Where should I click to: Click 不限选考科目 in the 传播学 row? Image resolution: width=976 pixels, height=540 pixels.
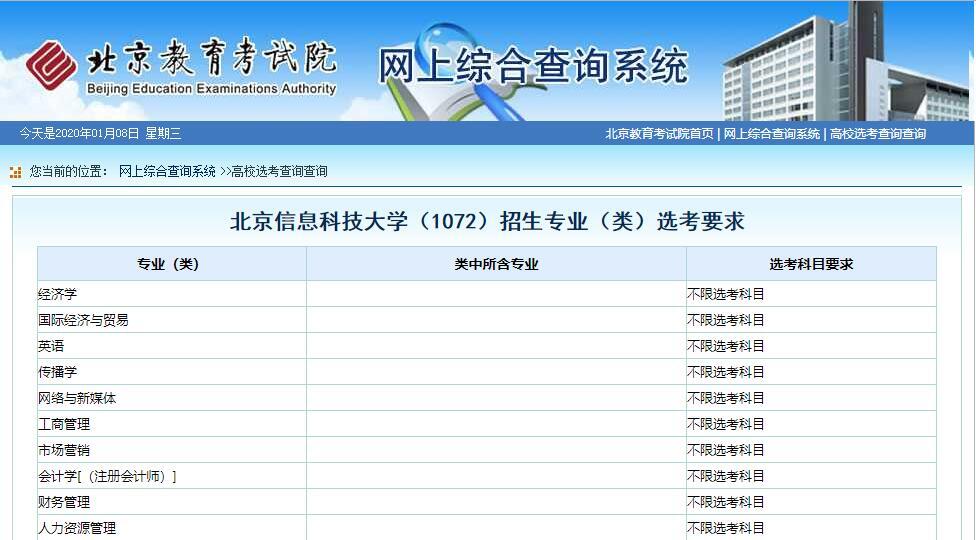[725, 372]
